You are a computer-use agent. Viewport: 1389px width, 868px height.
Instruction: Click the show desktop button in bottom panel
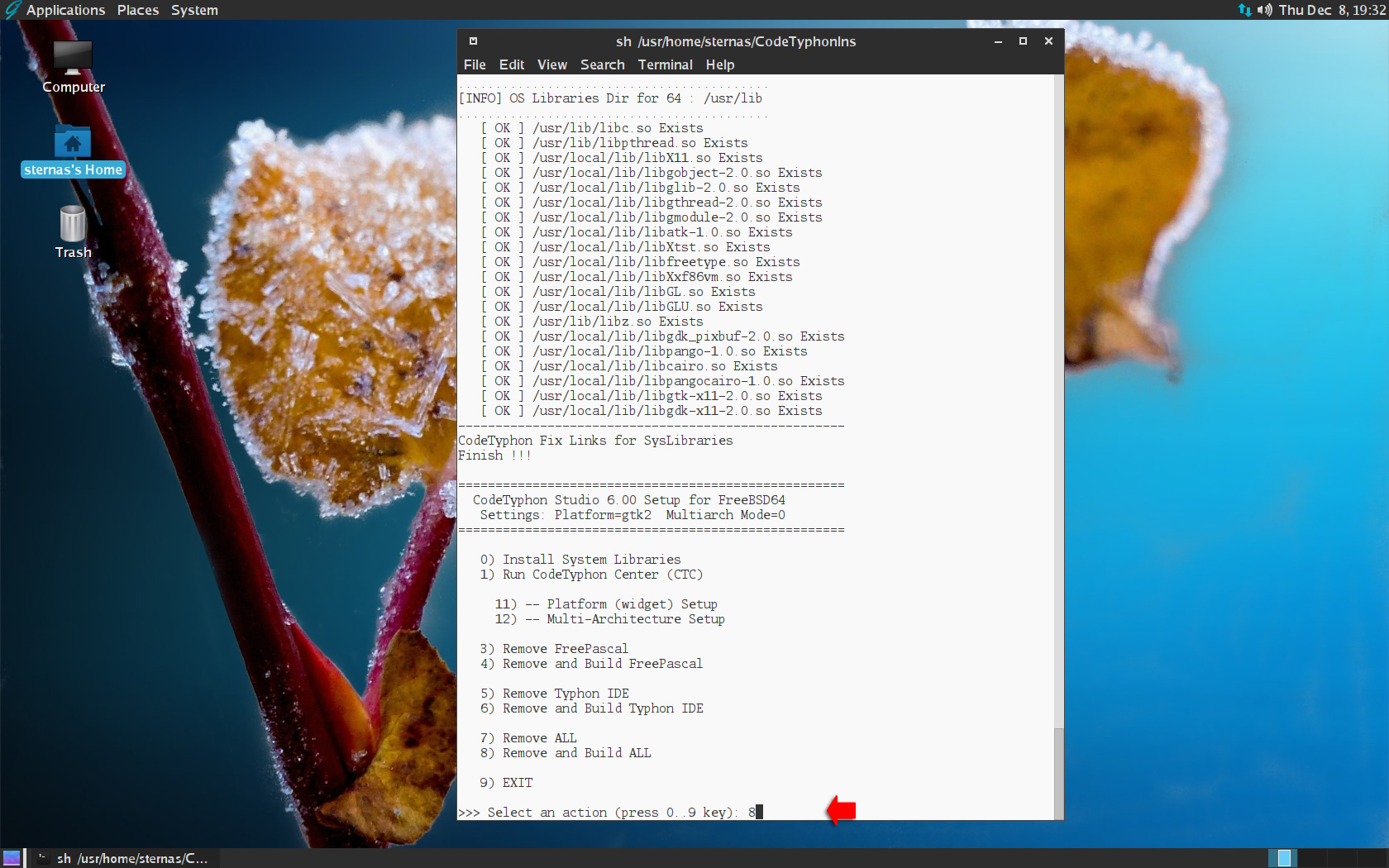(12, 858)
